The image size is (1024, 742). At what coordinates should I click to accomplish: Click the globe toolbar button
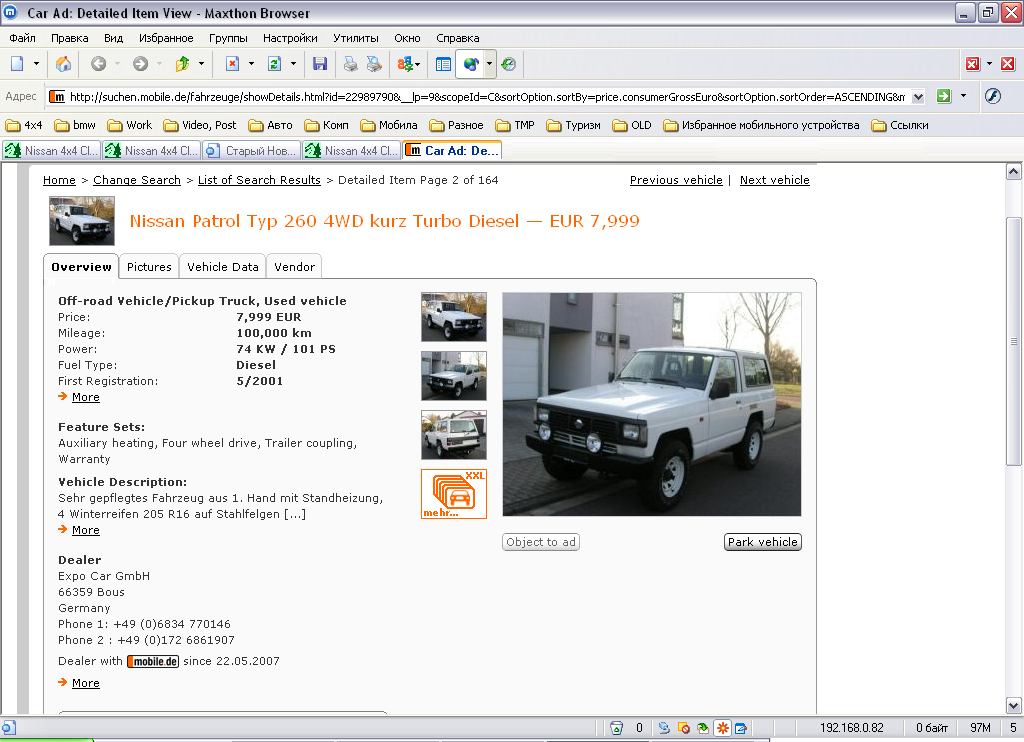click(471, 63)
